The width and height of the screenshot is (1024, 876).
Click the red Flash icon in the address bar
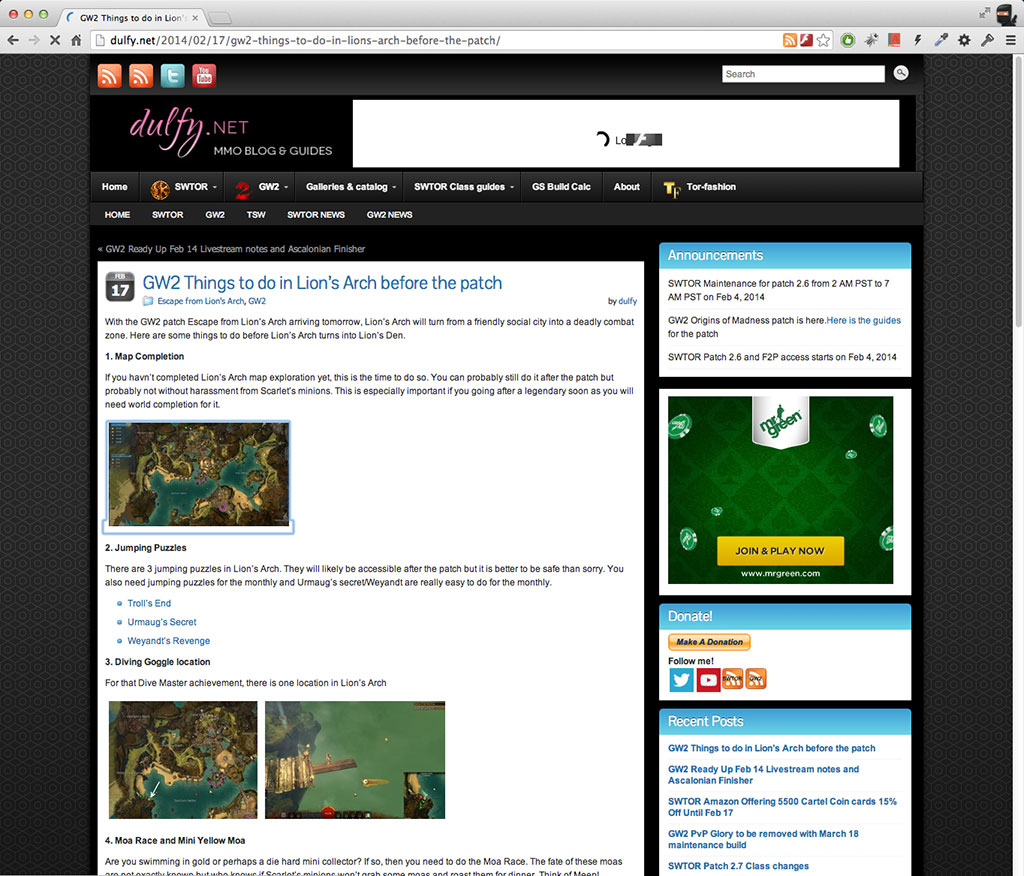point(807,41)
